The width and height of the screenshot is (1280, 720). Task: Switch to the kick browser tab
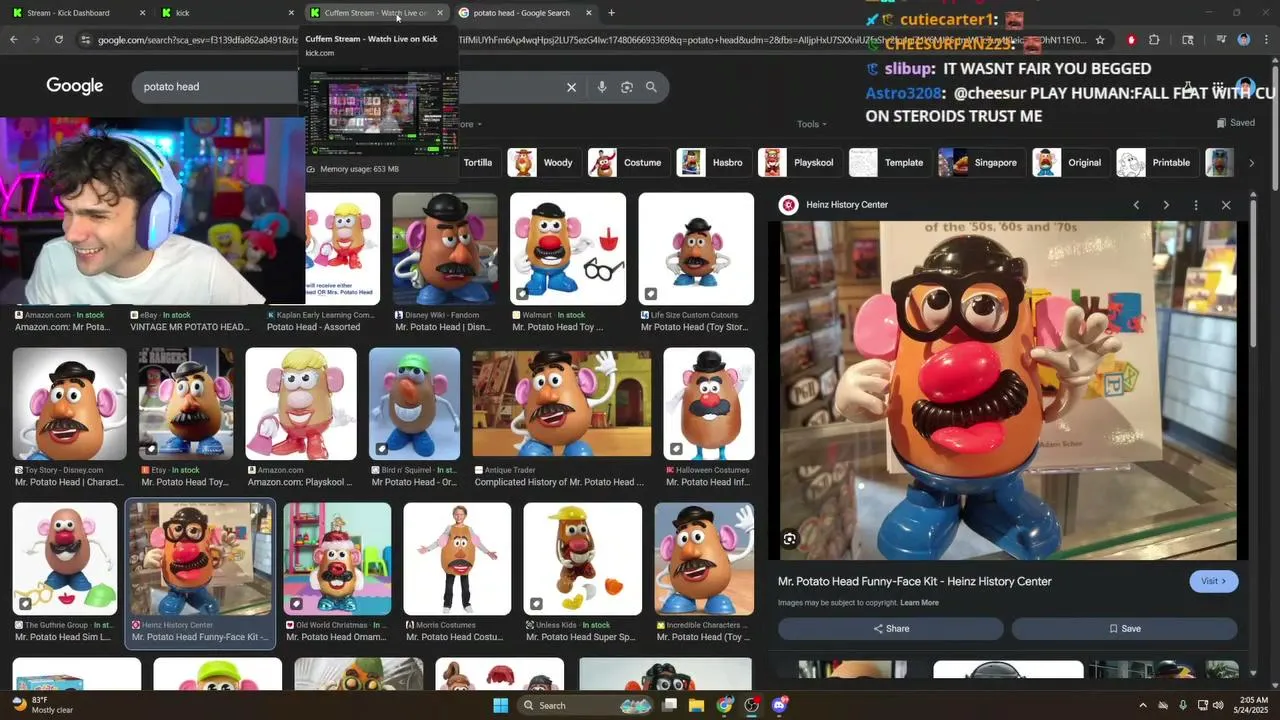pyautogui.click(x=227, y=13)
